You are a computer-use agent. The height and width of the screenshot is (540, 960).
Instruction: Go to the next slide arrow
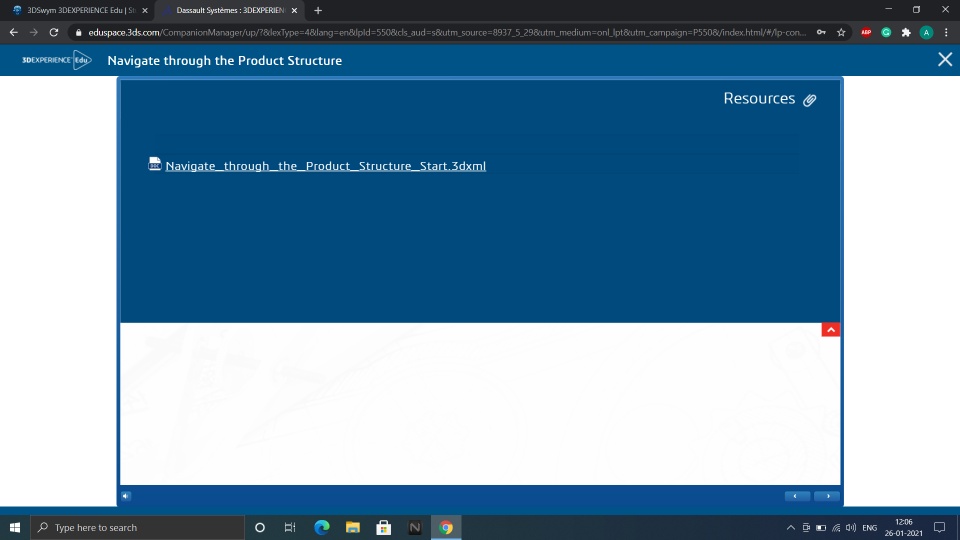[827, 496]
